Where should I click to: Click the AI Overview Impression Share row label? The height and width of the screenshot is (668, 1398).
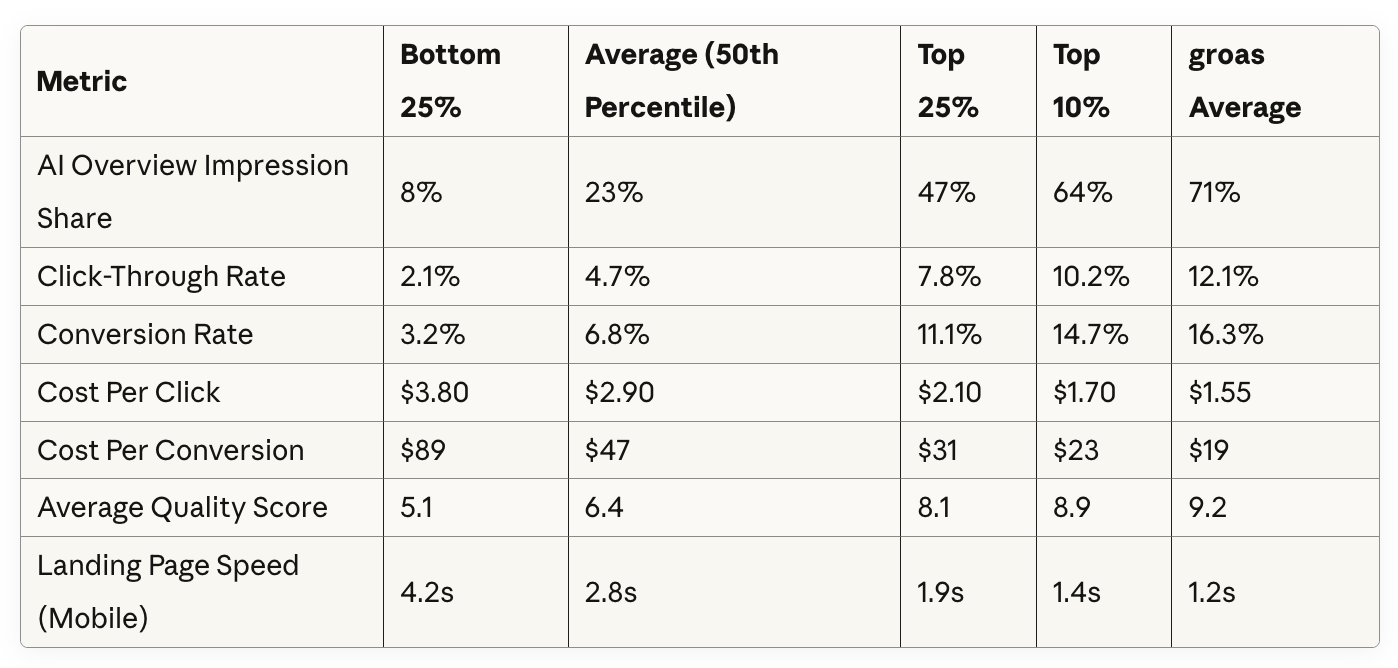click(193, 192)
